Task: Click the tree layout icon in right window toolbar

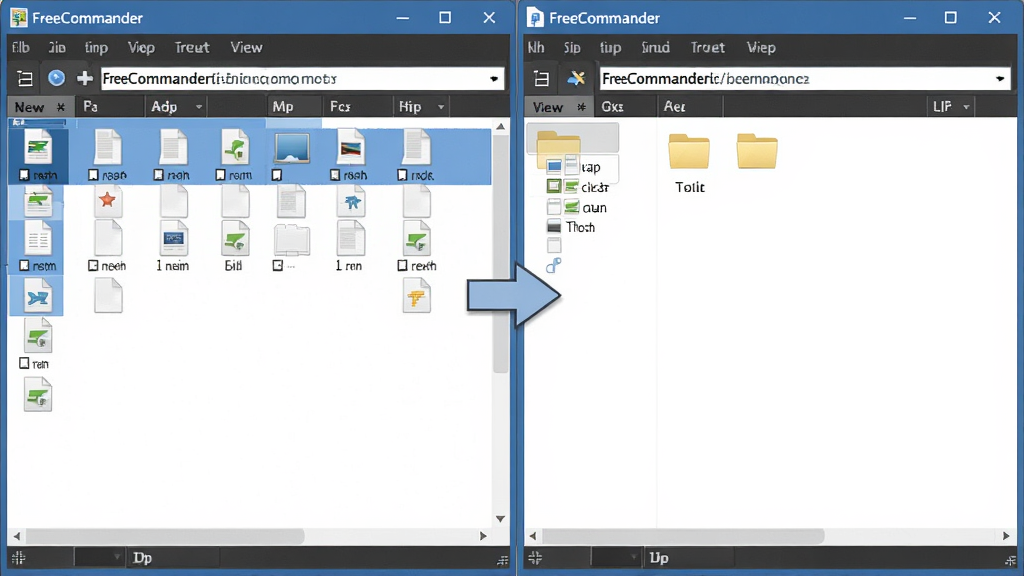Action: pyautogui.click(x=541, y=79)
